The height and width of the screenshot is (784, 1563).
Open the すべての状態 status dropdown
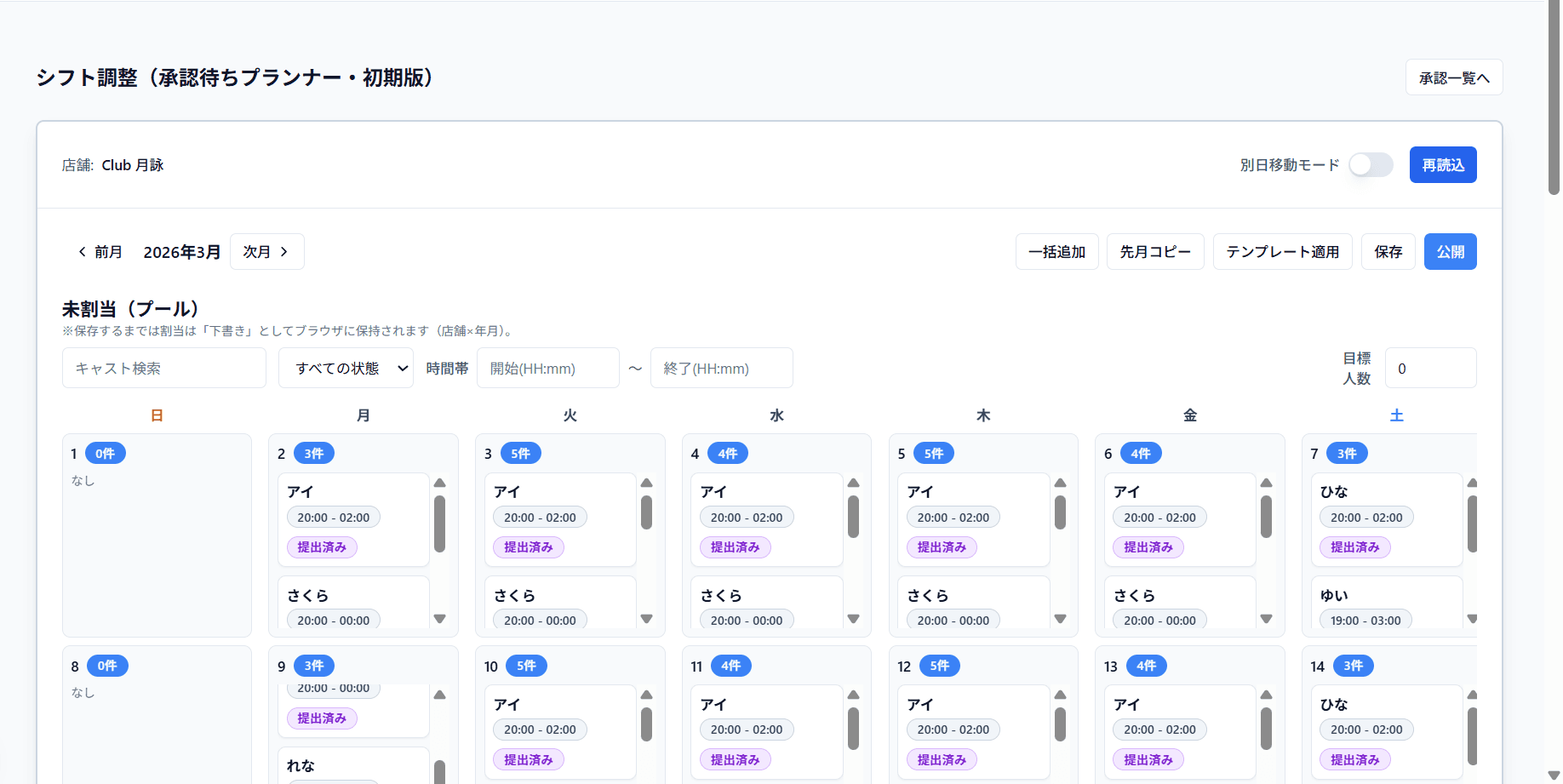point(346,369)
